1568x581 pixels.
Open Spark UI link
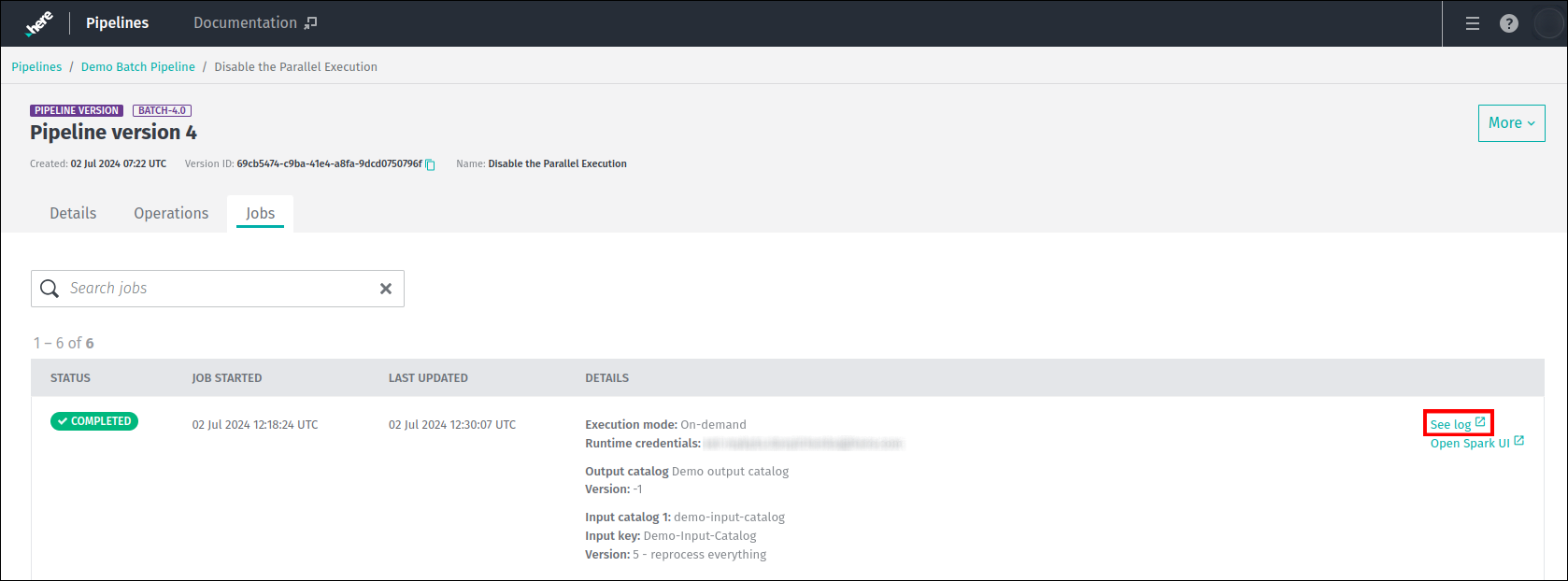tap(1477, 443)
